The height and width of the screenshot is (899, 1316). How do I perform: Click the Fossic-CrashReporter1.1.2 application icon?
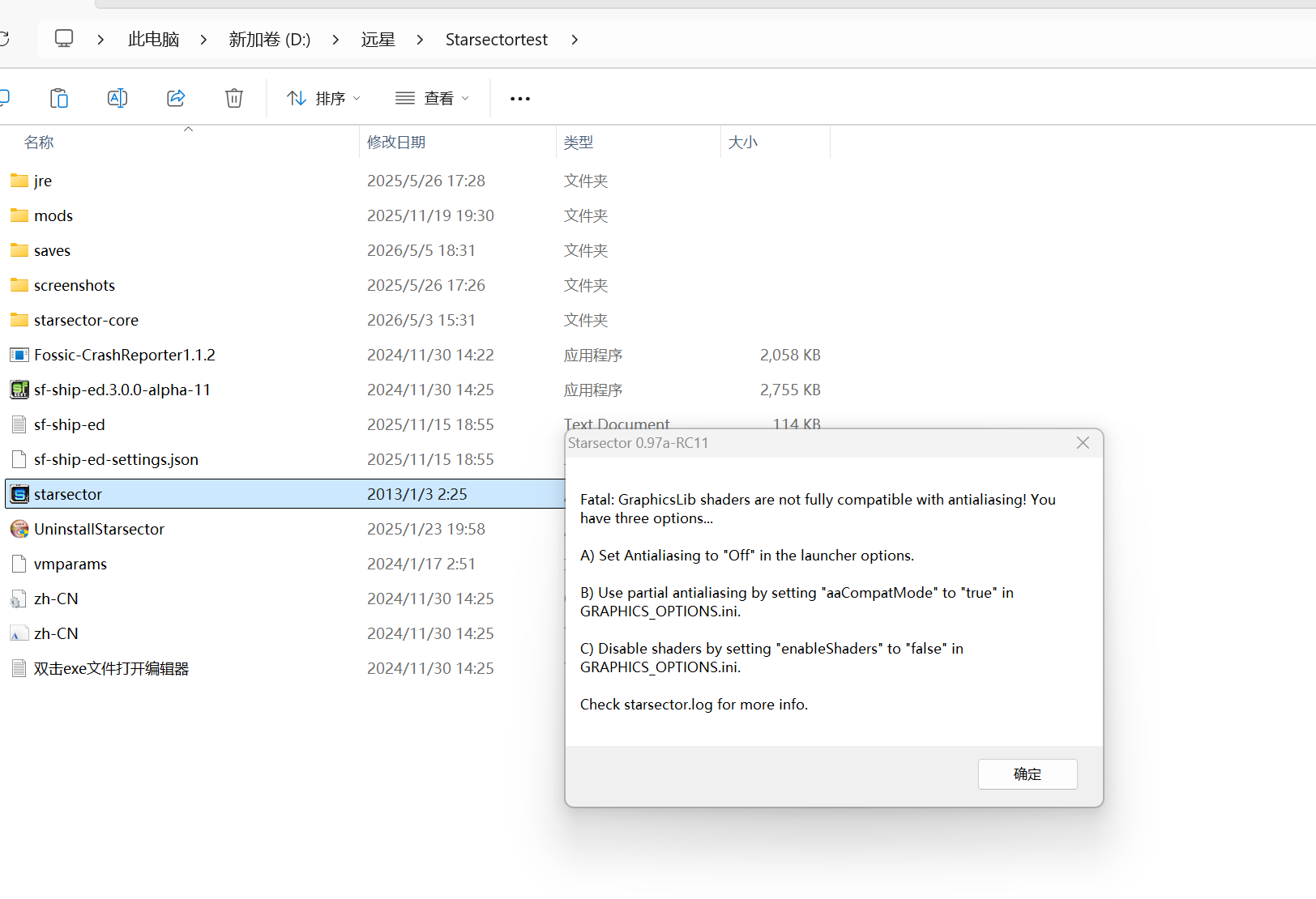pos(19,355)
